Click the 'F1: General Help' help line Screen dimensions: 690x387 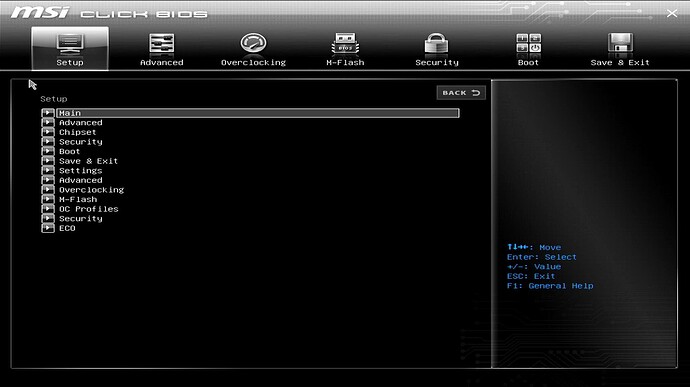tap(550, 286)
